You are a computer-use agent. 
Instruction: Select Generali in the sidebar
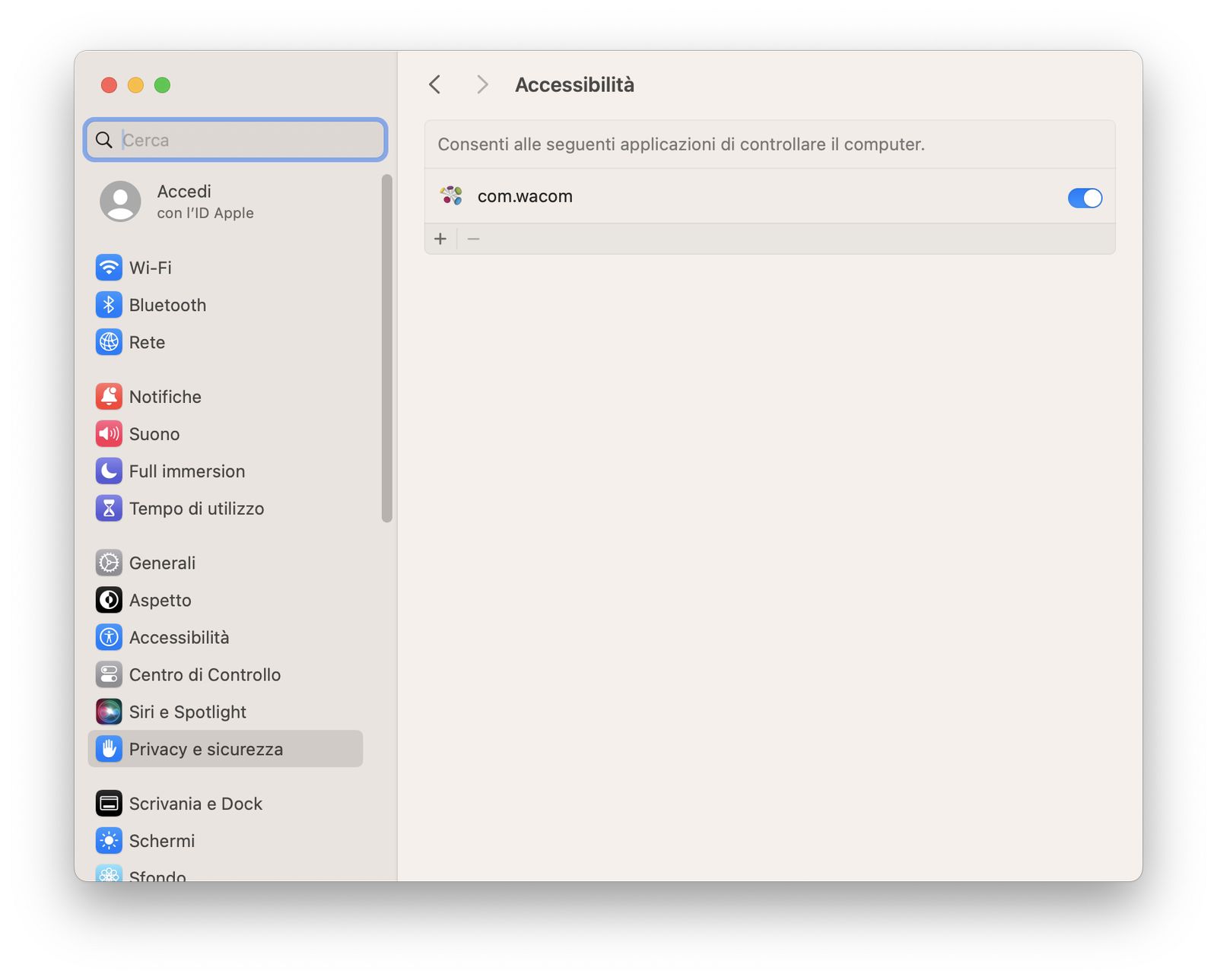pos(162,563)
